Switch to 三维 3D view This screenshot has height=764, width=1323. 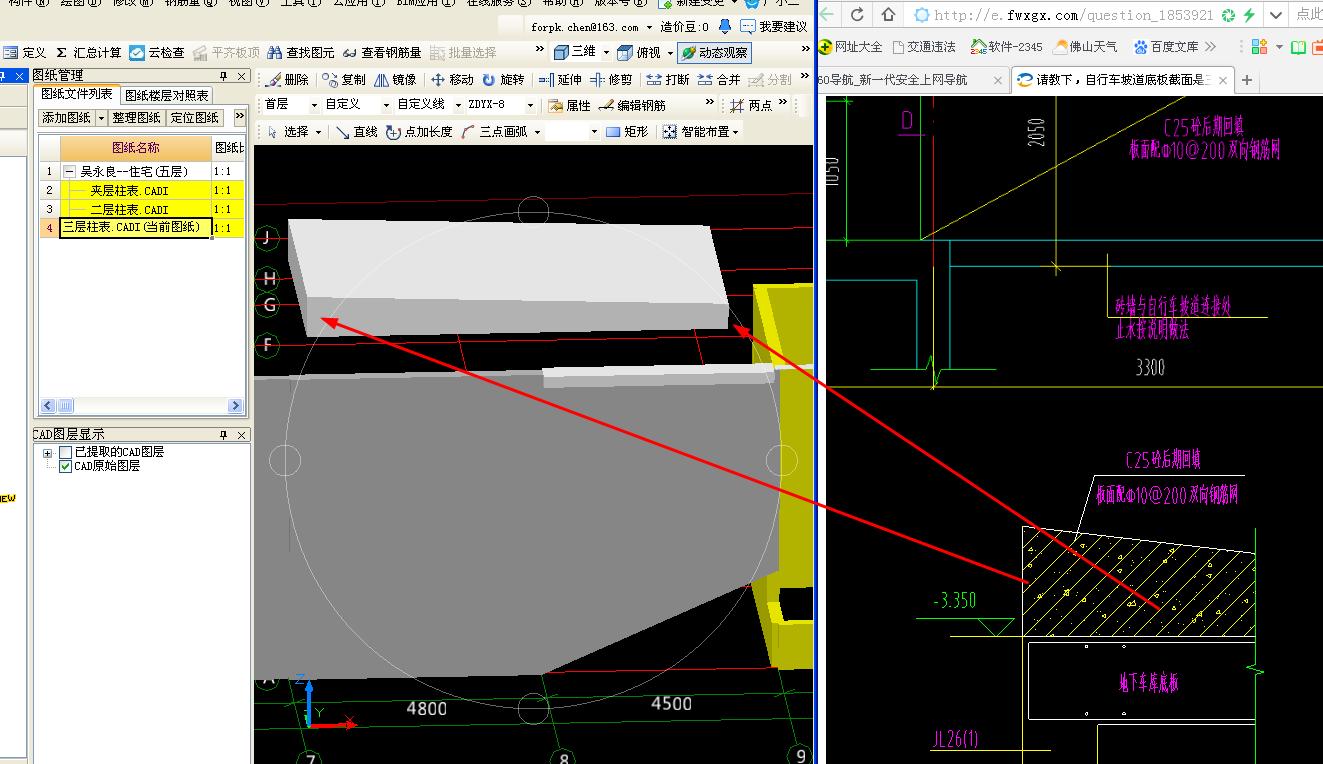(x=575, y=53)
